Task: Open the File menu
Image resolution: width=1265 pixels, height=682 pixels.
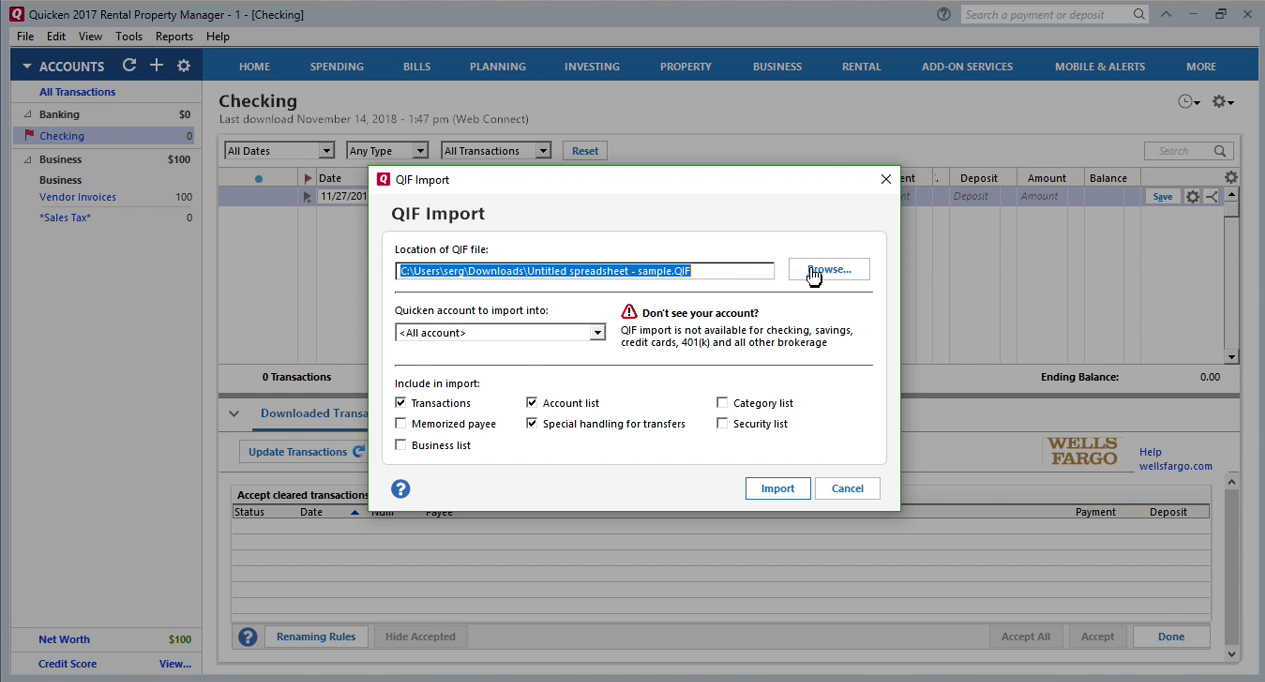Action: click(x=25, y=36)
